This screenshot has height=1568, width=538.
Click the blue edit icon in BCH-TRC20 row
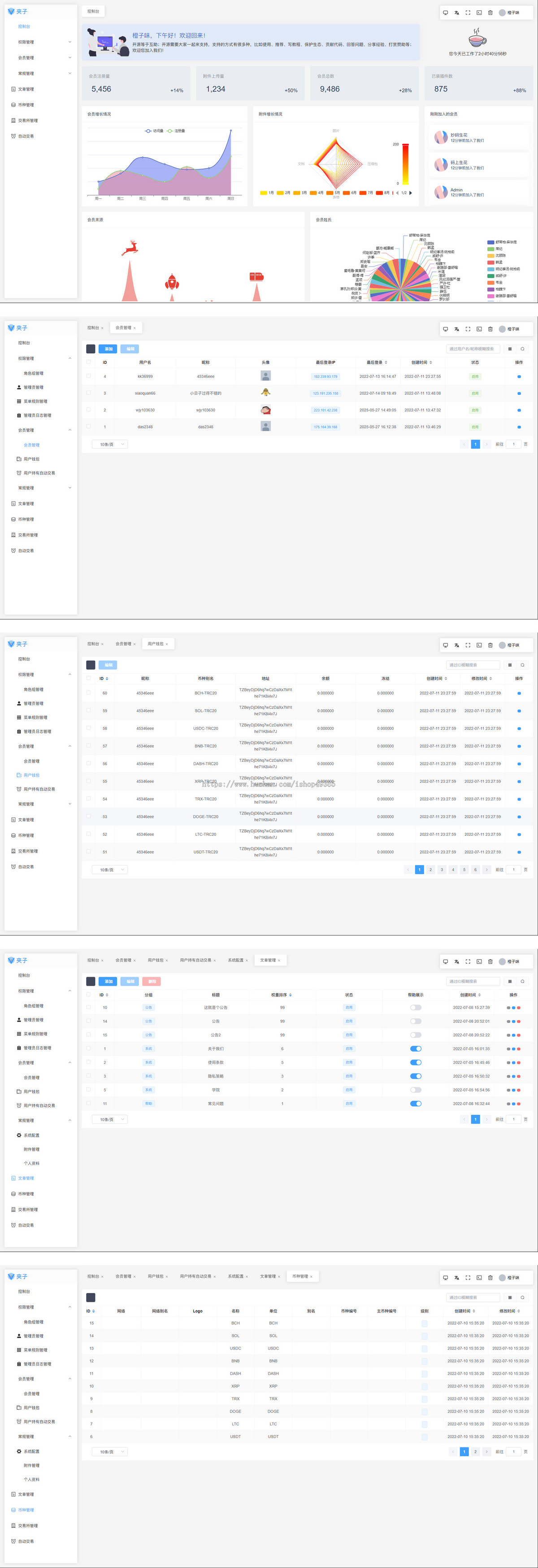[x=519, y=693]
